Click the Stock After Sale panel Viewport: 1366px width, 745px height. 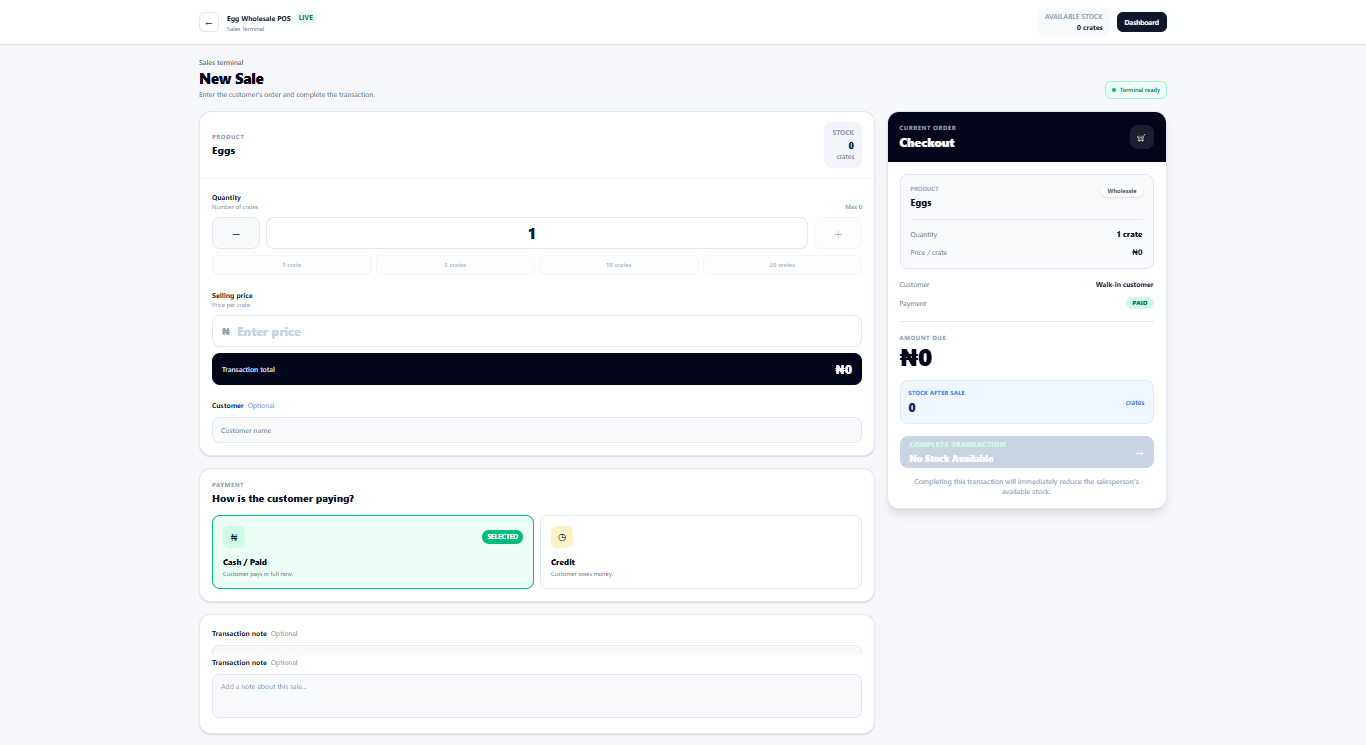pyautogui.click(x=1027, y=402)
